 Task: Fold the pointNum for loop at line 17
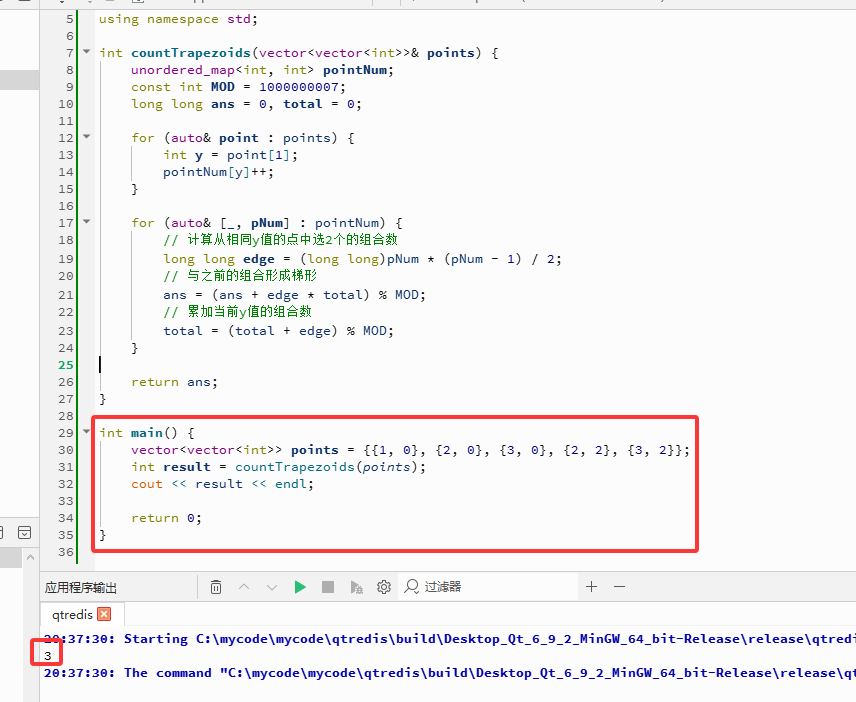click(x=86, y=222)
